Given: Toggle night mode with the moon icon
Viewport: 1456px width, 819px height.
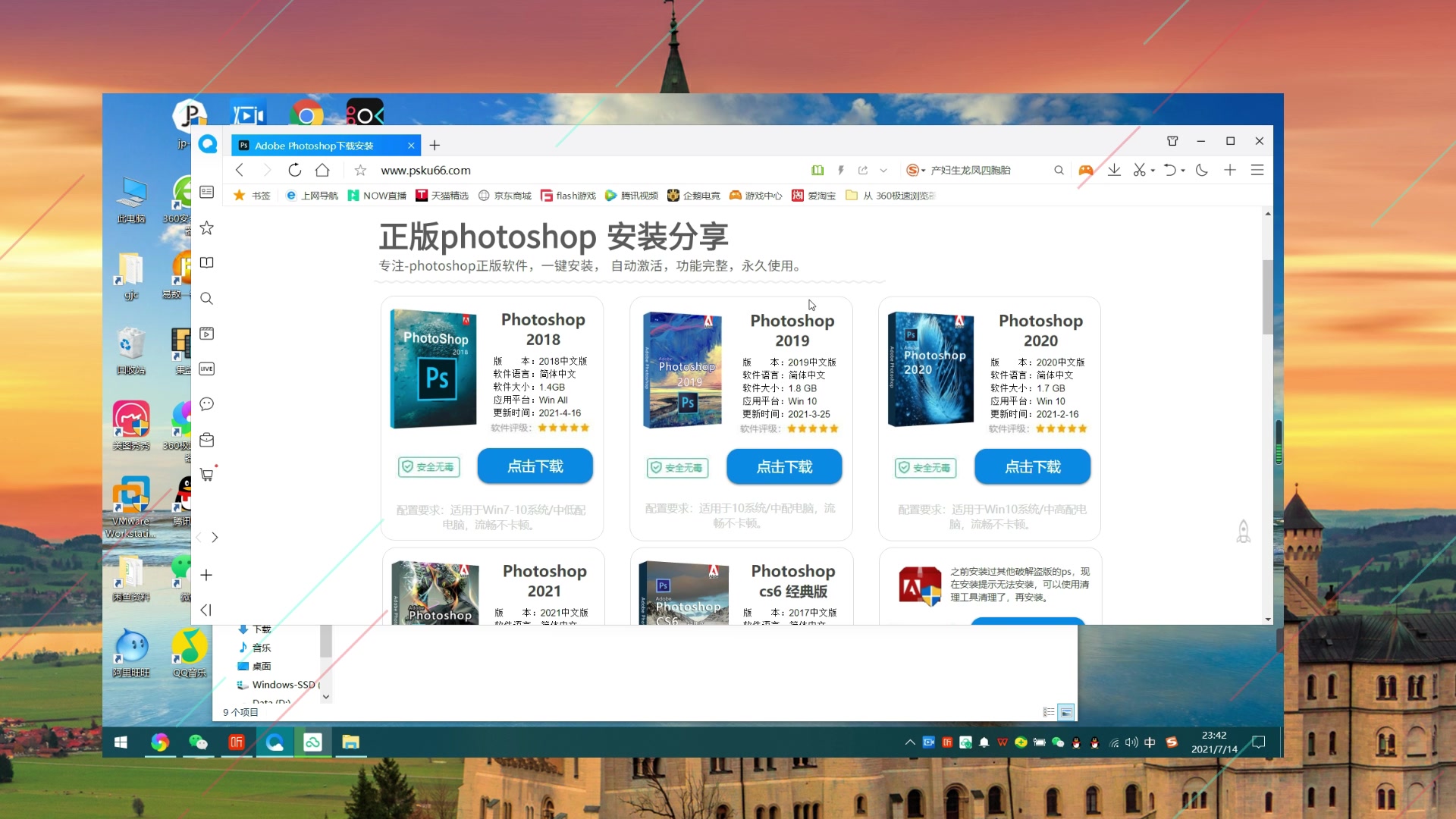Looking at the screenshot, I should click(x=1202, y=170).
